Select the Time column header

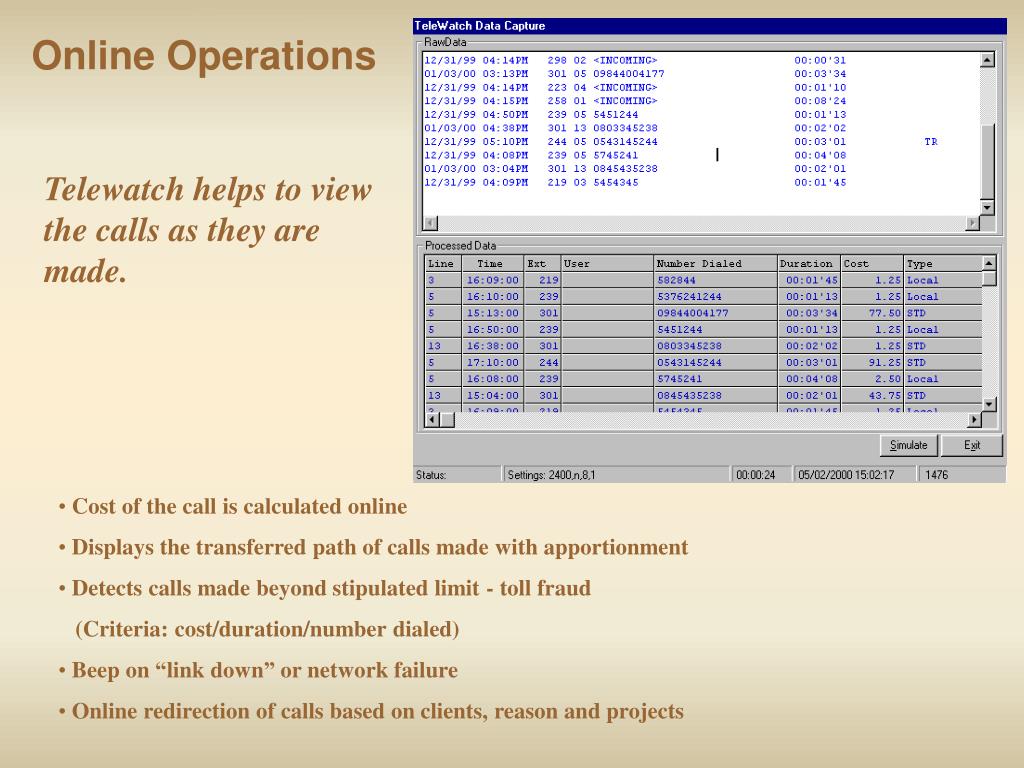pyautogui.click(x=493, y=264)
